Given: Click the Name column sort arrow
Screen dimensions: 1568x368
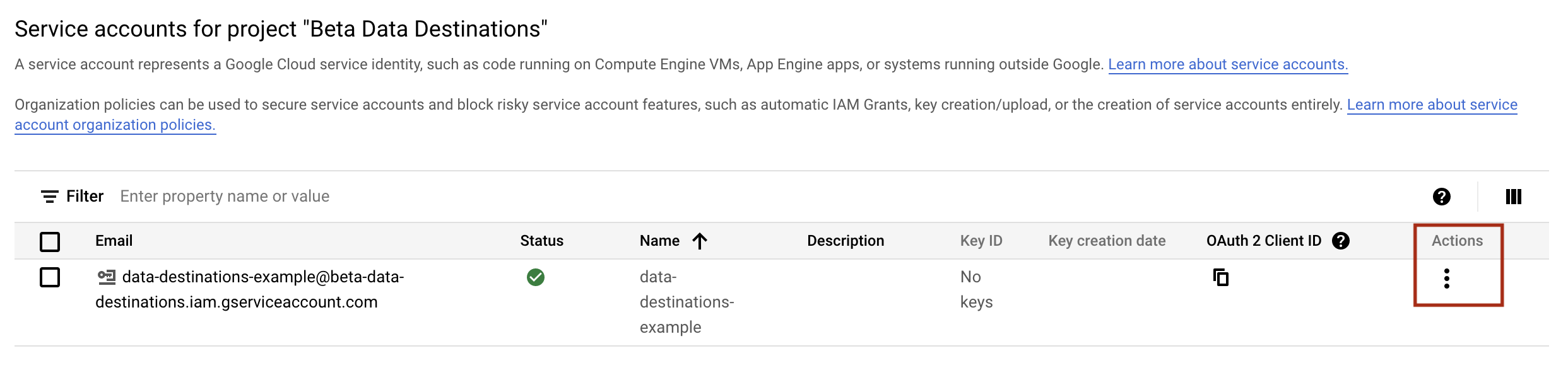Looking at the screenshot, I should coord(699,241).
